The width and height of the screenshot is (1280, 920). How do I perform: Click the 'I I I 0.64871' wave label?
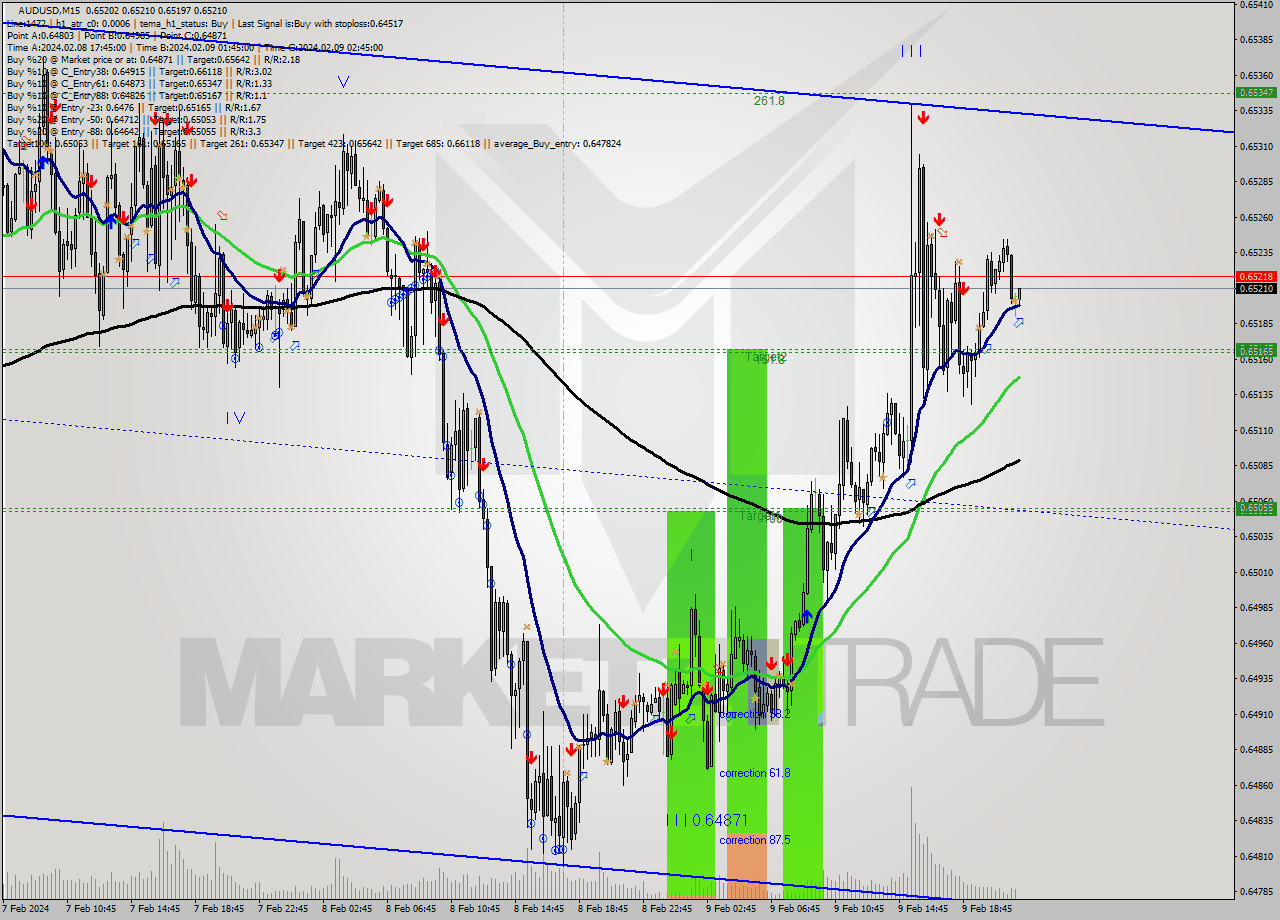tap(707, 820)
